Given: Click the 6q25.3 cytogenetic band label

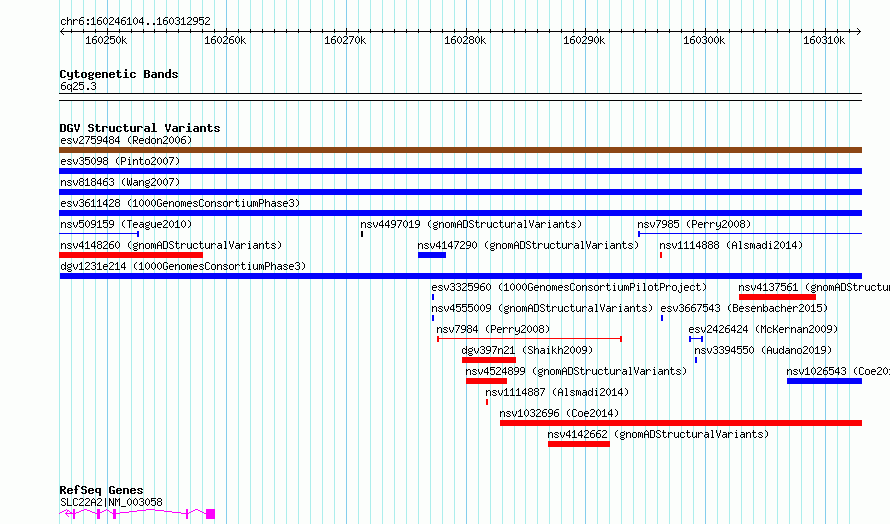Looking at the screenshot, I should pyautogui.click(x=78, y=86).
